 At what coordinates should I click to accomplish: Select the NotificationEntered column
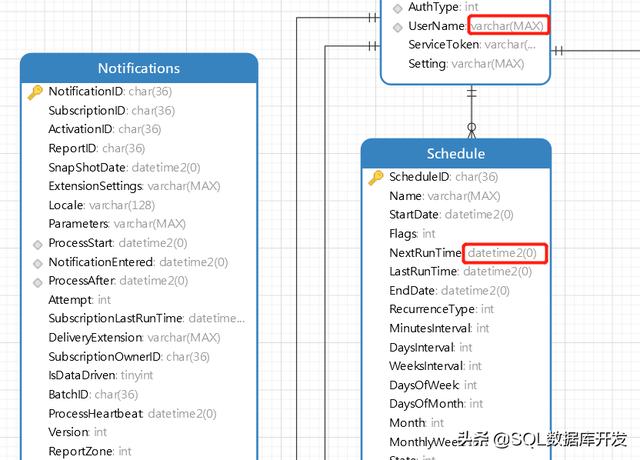tap(138, 262)
